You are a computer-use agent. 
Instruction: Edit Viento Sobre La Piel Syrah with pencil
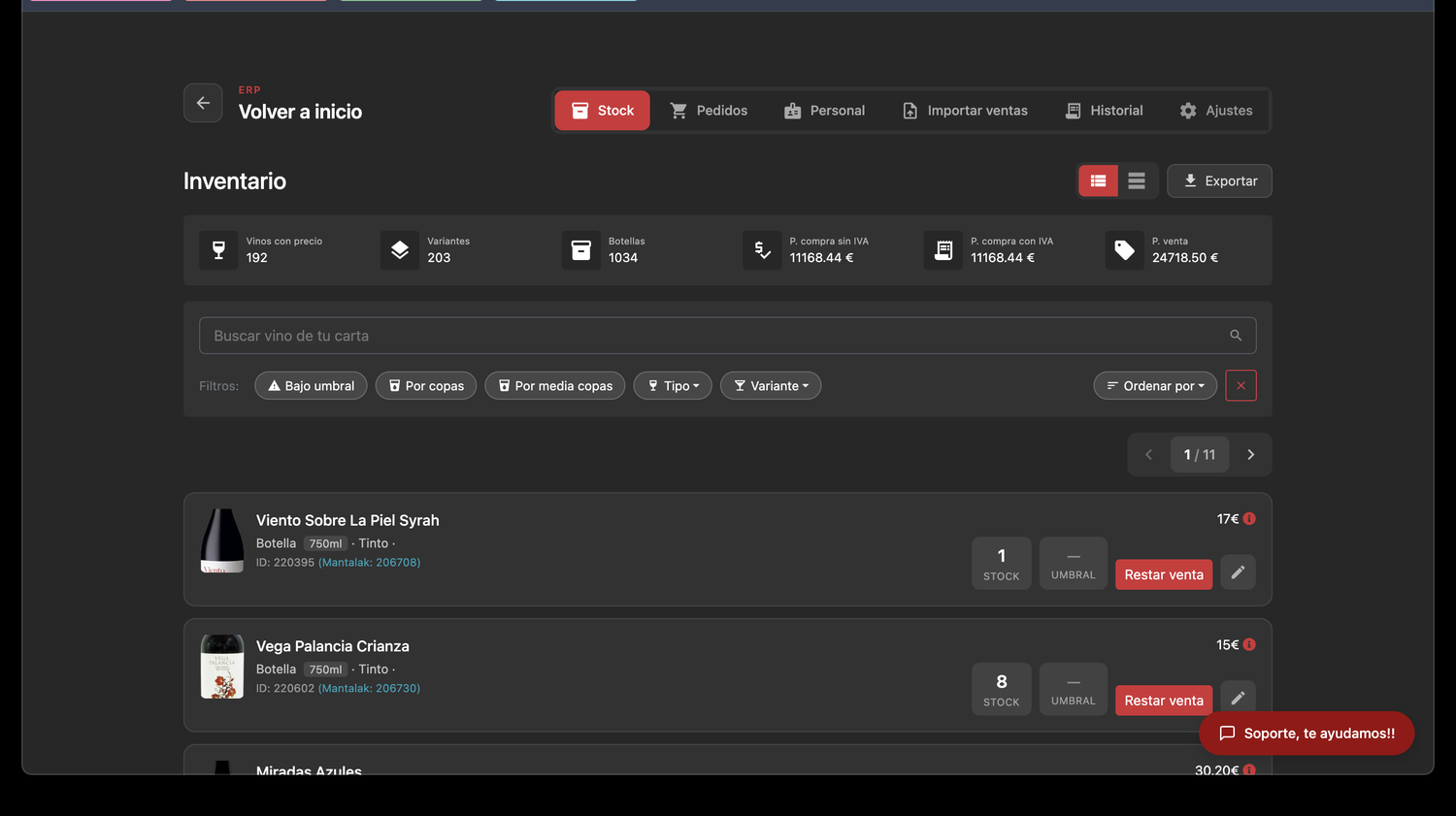click(1238, 572)
